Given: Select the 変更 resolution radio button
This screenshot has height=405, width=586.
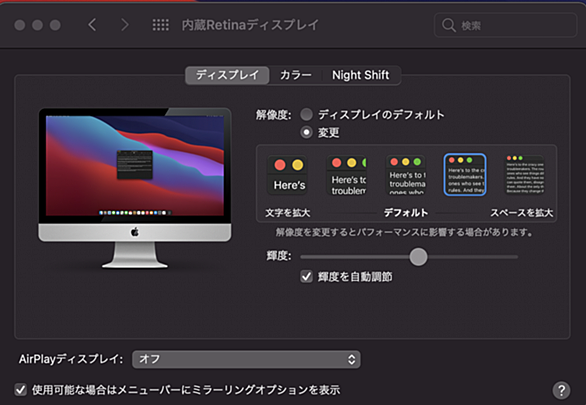Looking at the screenshot, I should [x=306, y=132].
